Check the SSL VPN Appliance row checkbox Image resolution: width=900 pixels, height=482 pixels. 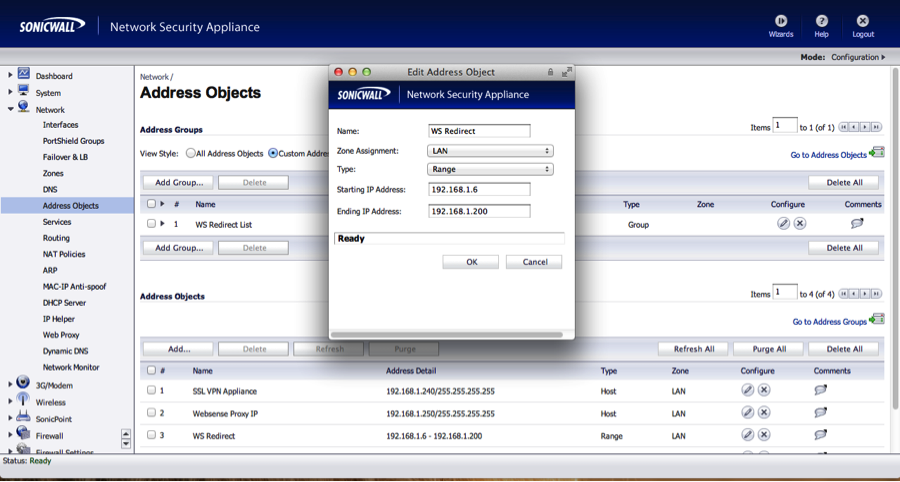click(x=152, y=390)
